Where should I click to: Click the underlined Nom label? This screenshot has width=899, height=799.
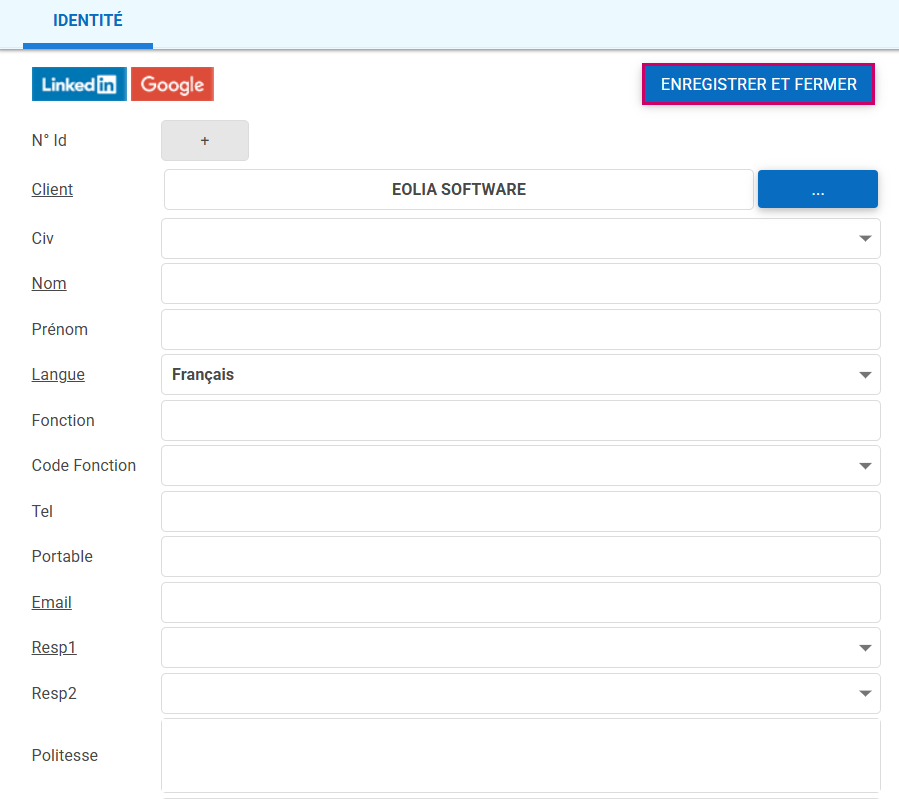pos(49,284)
